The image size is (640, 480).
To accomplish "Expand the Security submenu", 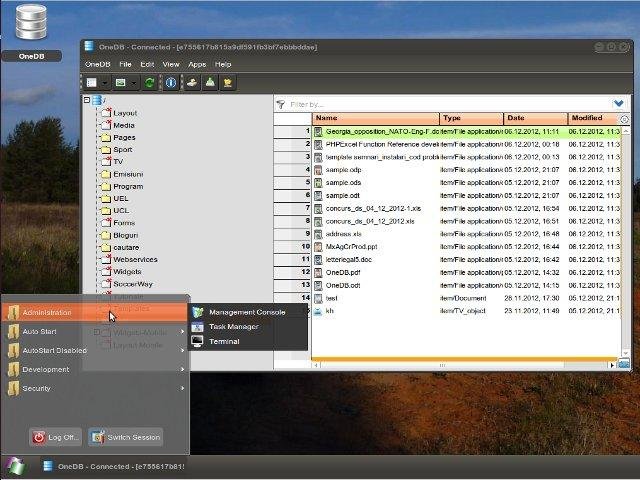I will click(x=95, y=388).
